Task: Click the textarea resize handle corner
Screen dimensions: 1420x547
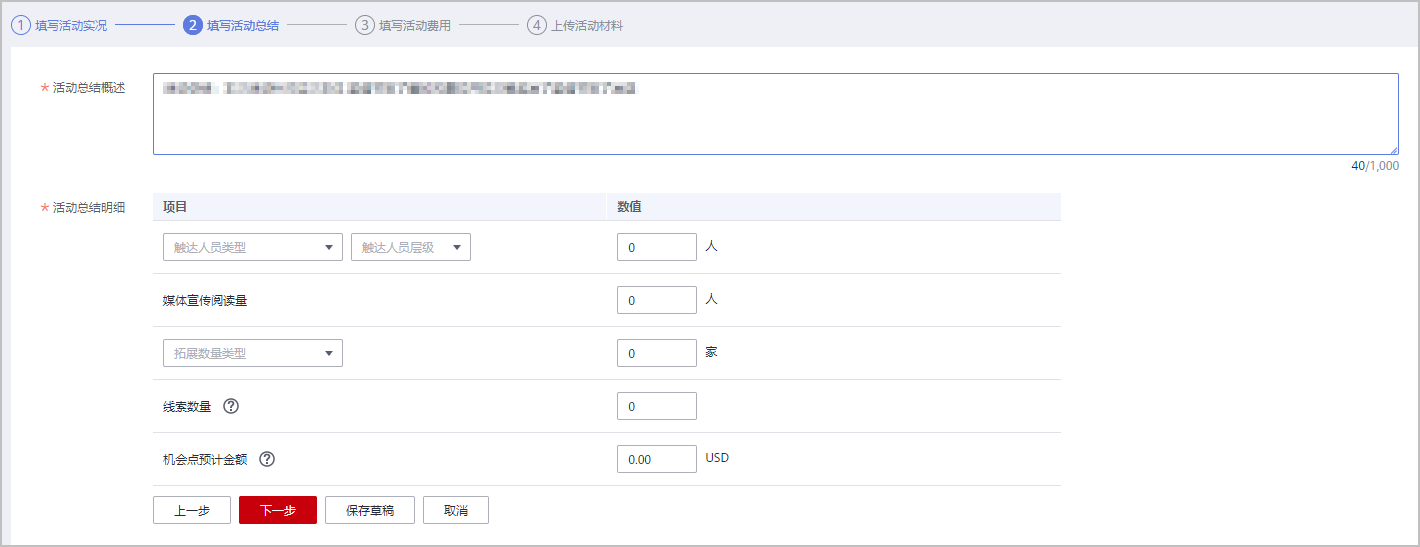Action: click(x=1393, y=150)
